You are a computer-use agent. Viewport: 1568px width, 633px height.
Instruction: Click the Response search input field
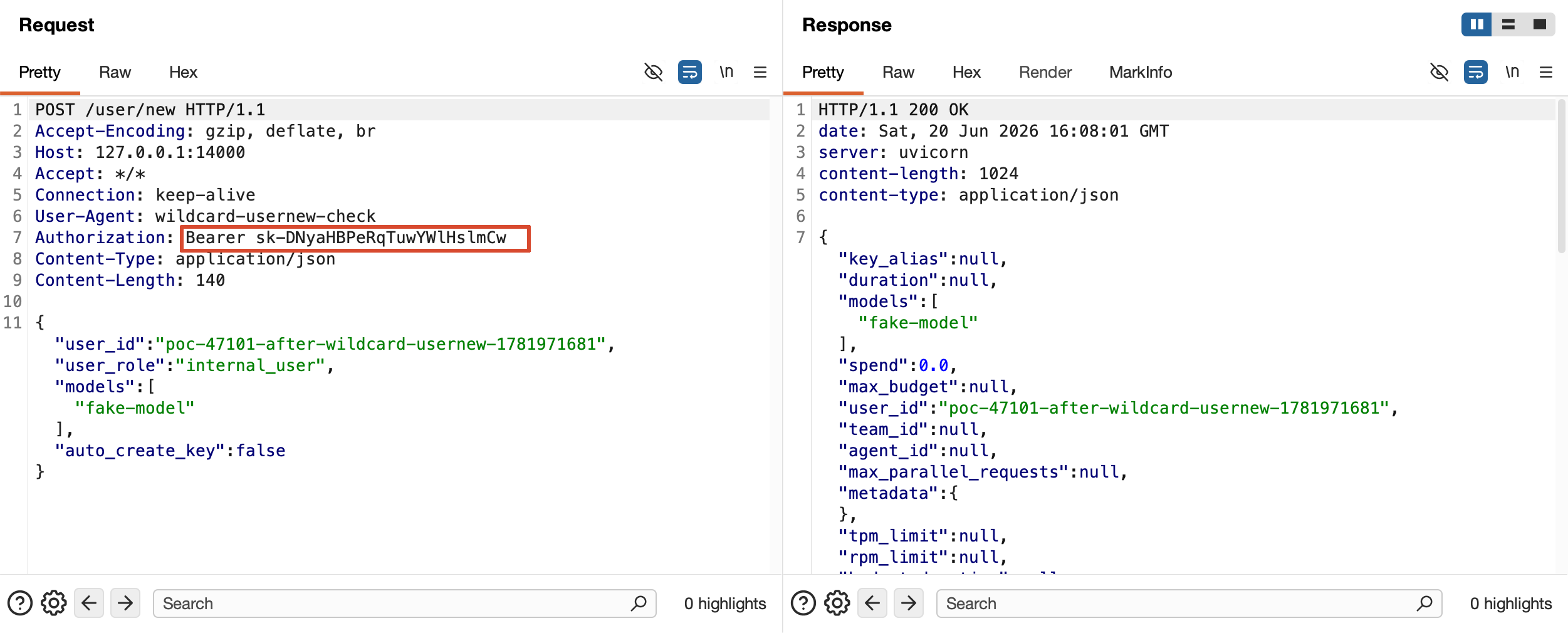(x=1189, y=604)
